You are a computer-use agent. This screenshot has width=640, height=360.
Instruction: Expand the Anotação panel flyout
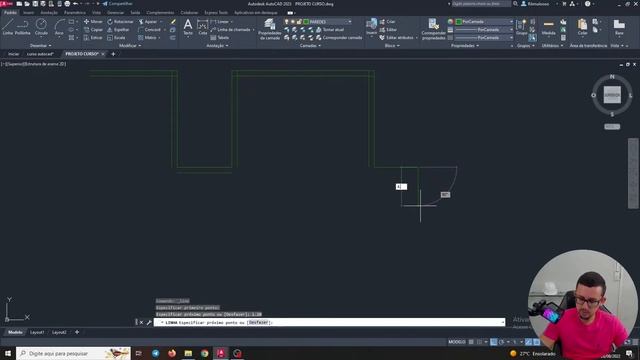click(x=218, y=46)
